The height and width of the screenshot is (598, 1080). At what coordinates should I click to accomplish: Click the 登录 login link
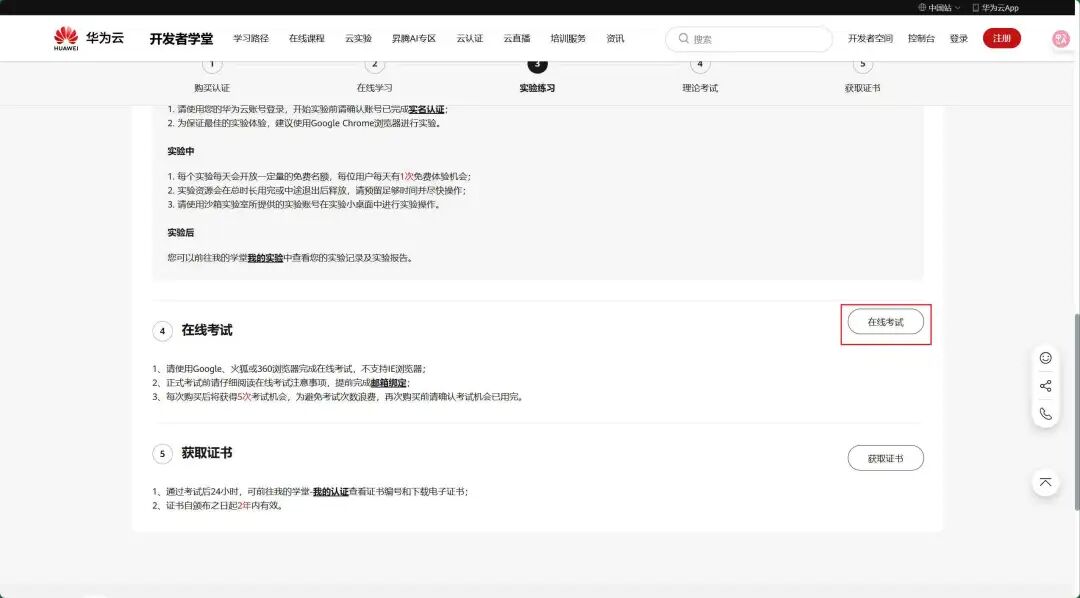(x=959, y=39)
